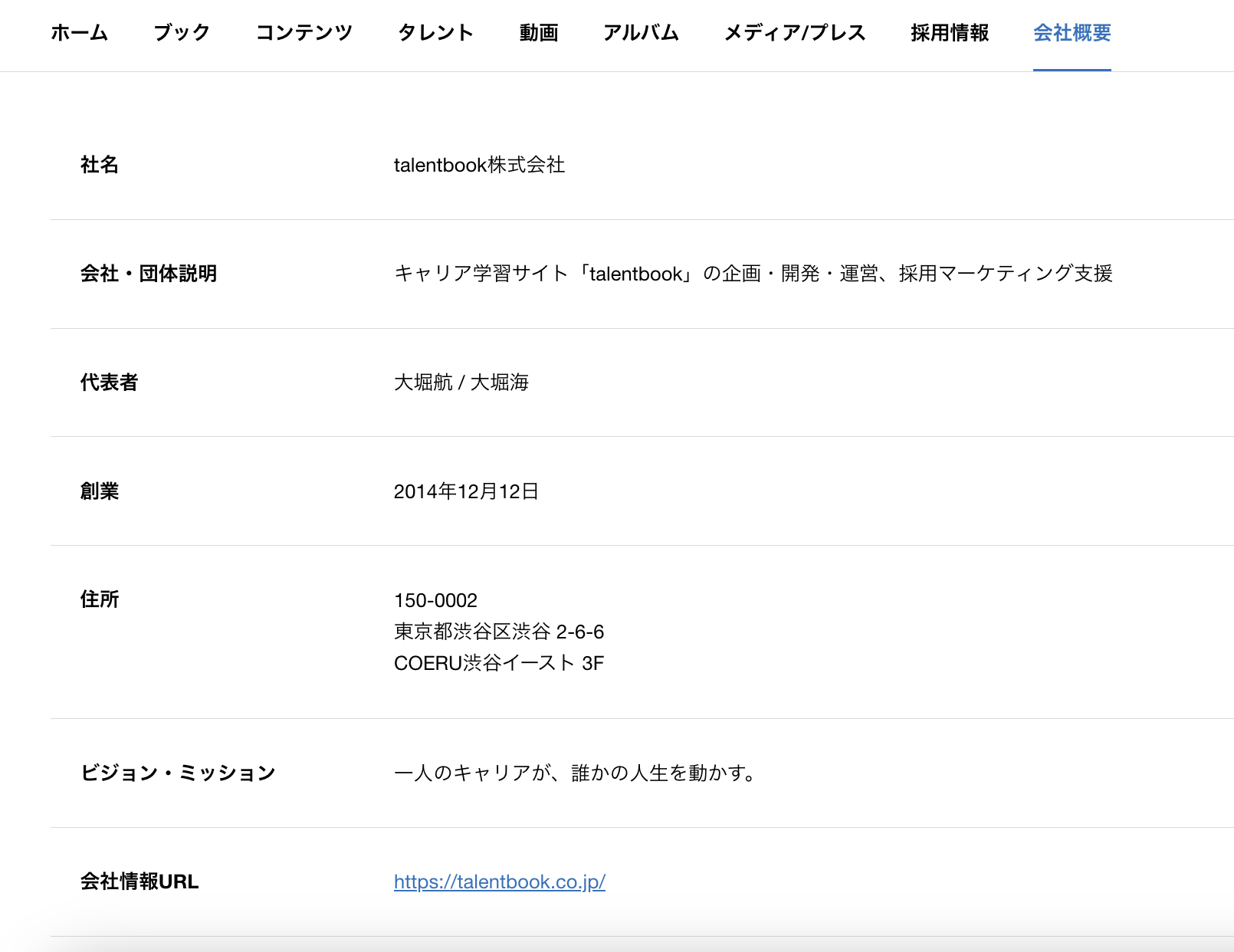Switch to メディア/プレス tab
This screenshot has height=952, width=1234.
pos(795,33)
